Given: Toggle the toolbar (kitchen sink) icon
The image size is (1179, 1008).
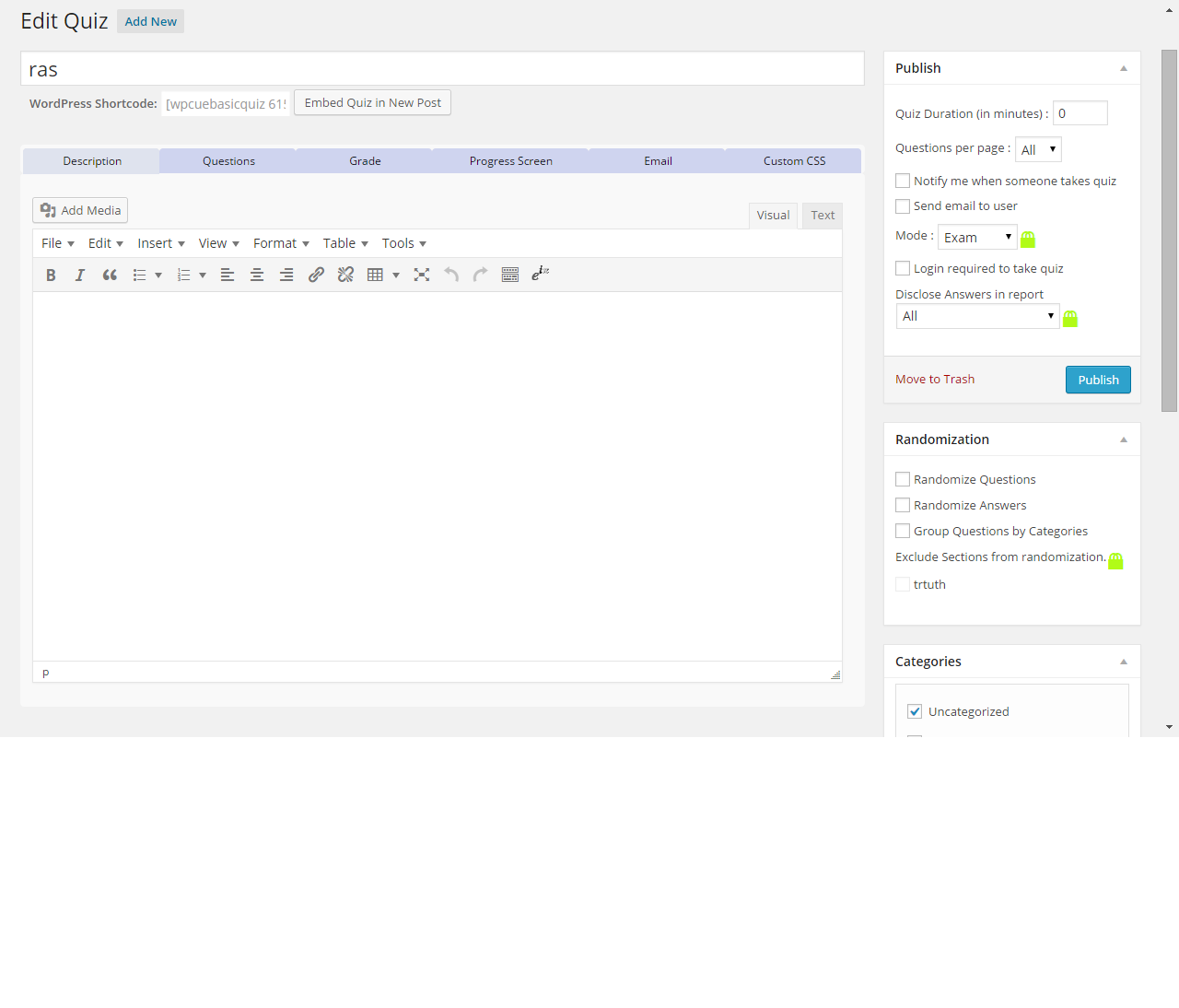Looking at the screenshot, I should [510, 275].
